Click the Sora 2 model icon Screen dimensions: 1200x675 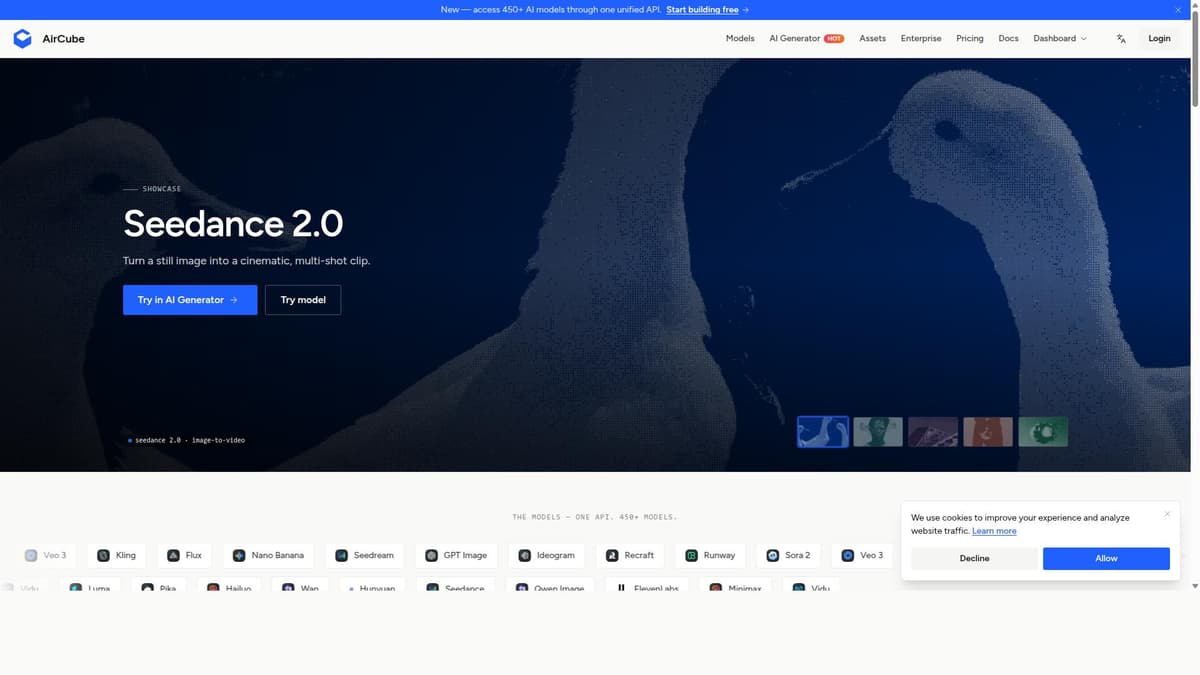(x=772, y=555)
